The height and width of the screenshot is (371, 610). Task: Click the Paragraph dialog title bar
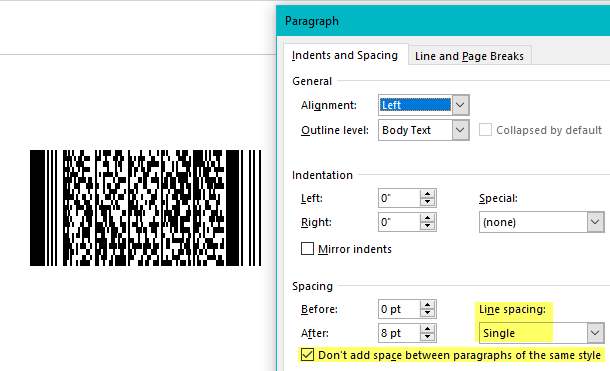pyautogui.click(x=443, y=21)
